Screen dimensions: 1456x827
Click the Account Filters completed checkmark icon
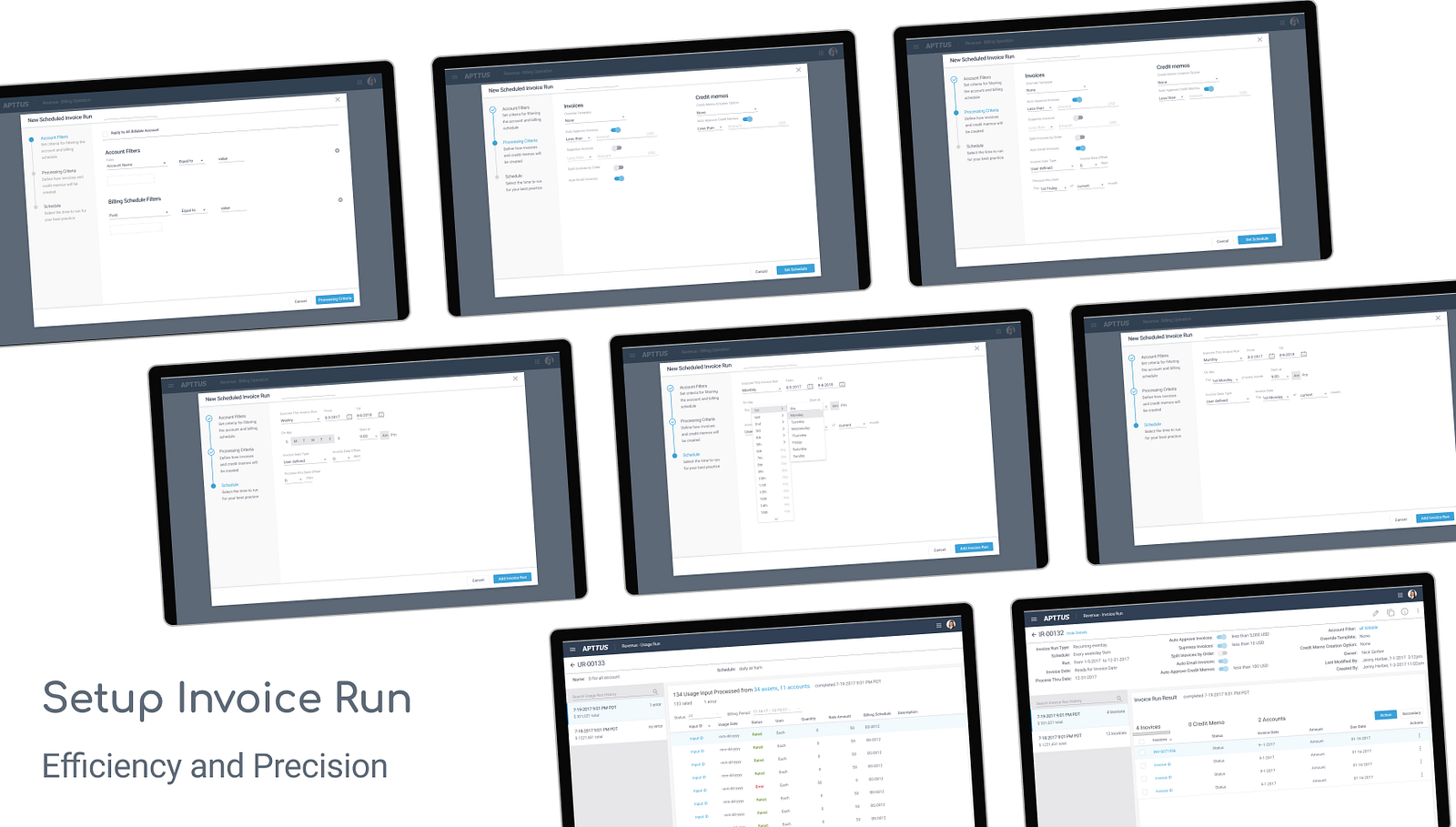[x=954, y=80]
